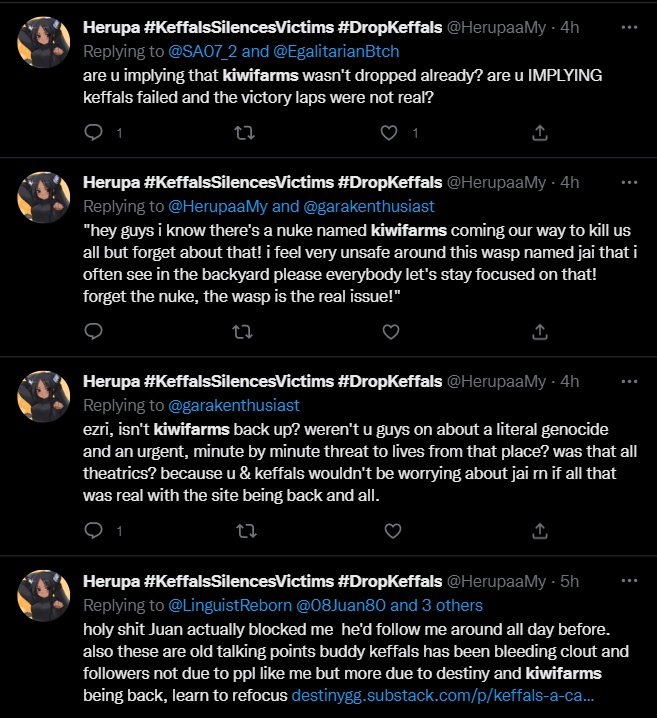Retweet the nuke and wasp tweet
The width and height of the screenshot is (657, 718).
[241, 331]
